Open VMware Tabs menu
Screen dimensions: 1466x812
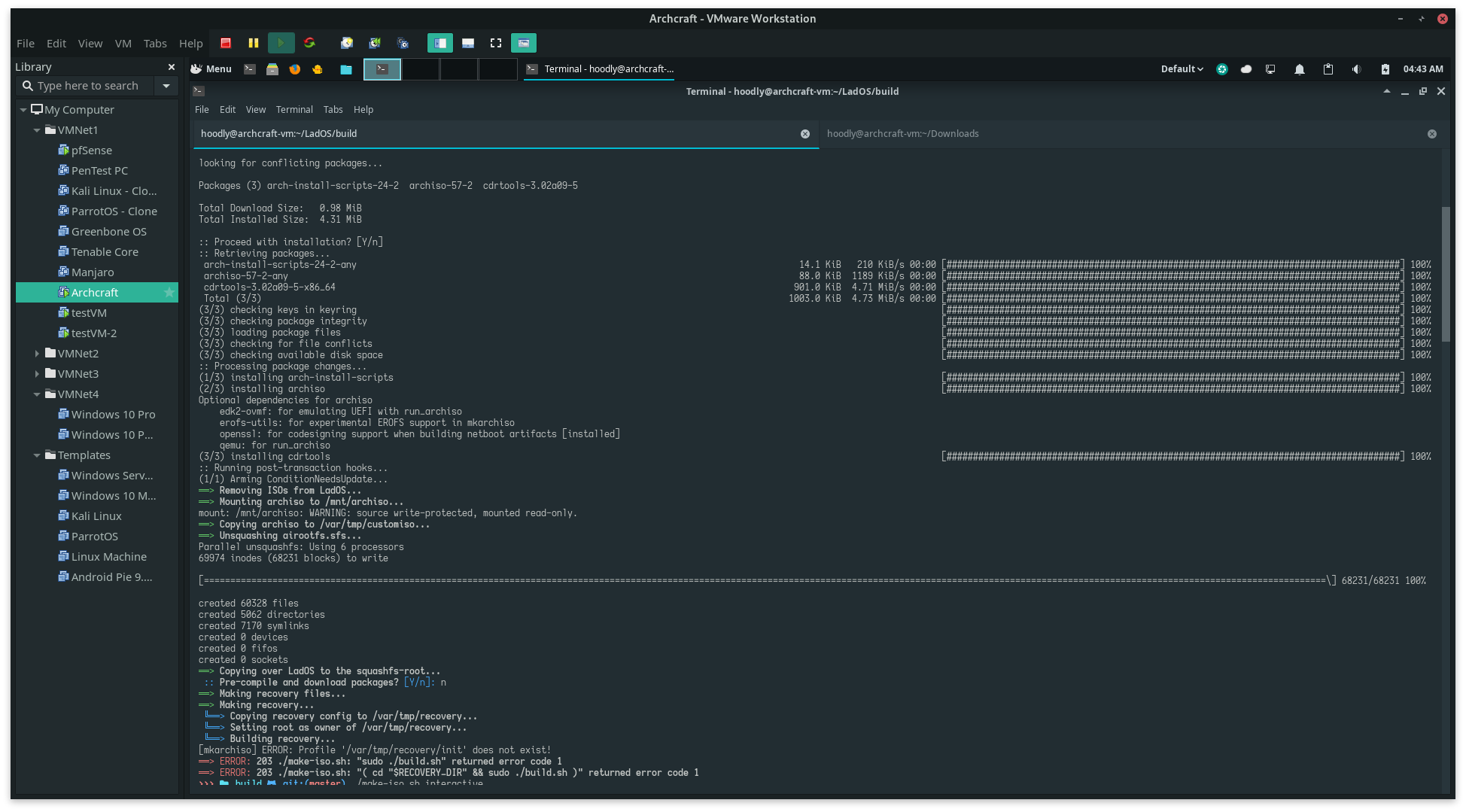155,44
